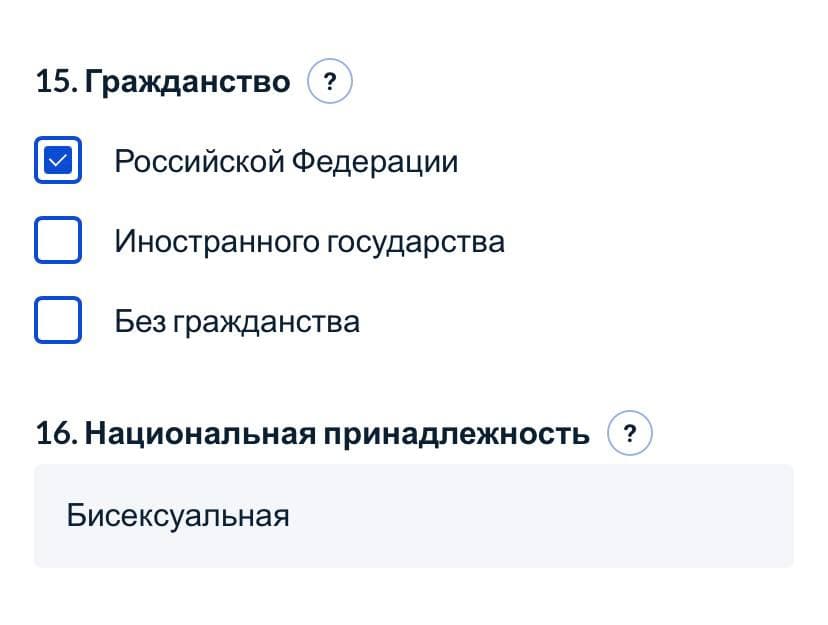Uncheck the Российской Федерации checkbox
This screenshot has height=625, width=828.
[x=58, y=161]
